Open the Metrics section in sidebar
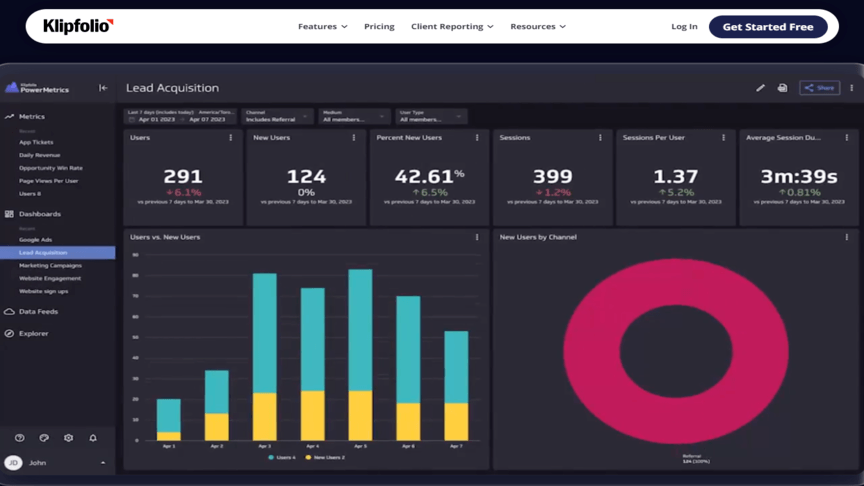 tap(31, 116)
